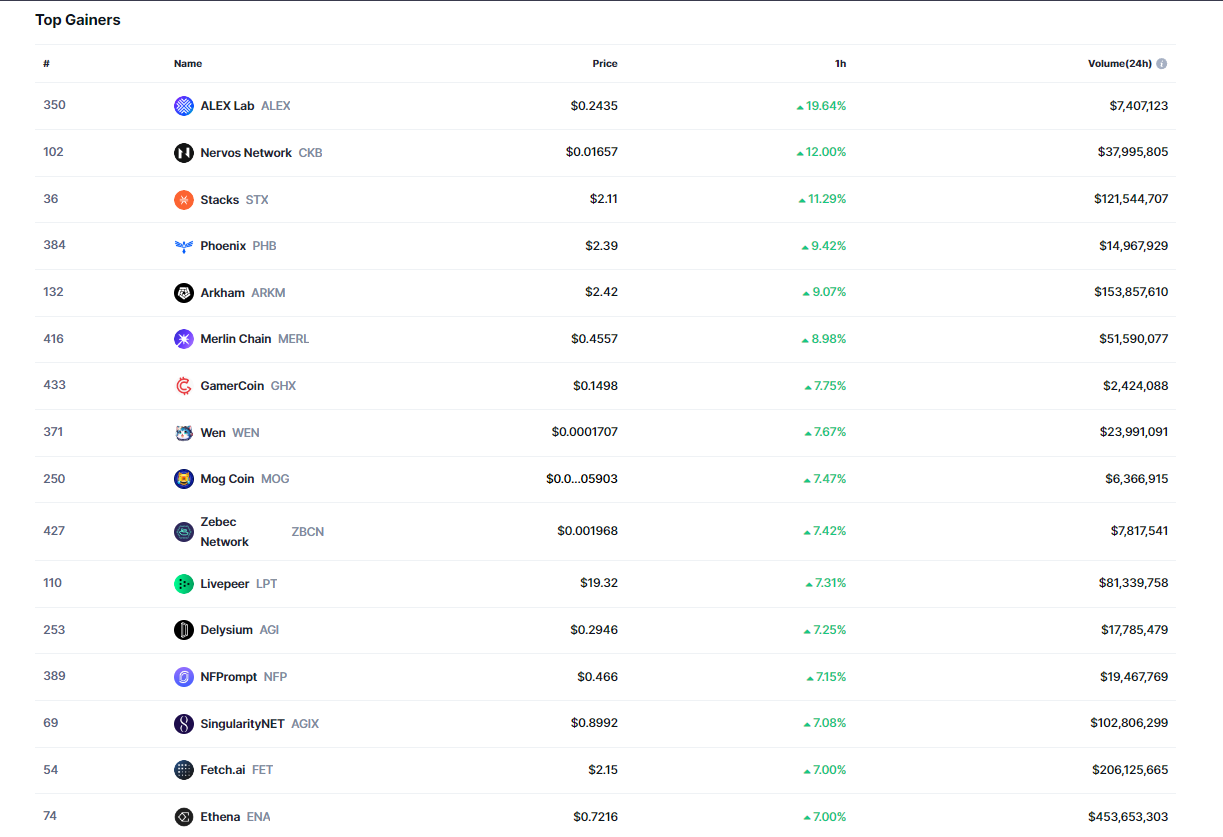Click the Ethena ENA coin name

(220, 817)
